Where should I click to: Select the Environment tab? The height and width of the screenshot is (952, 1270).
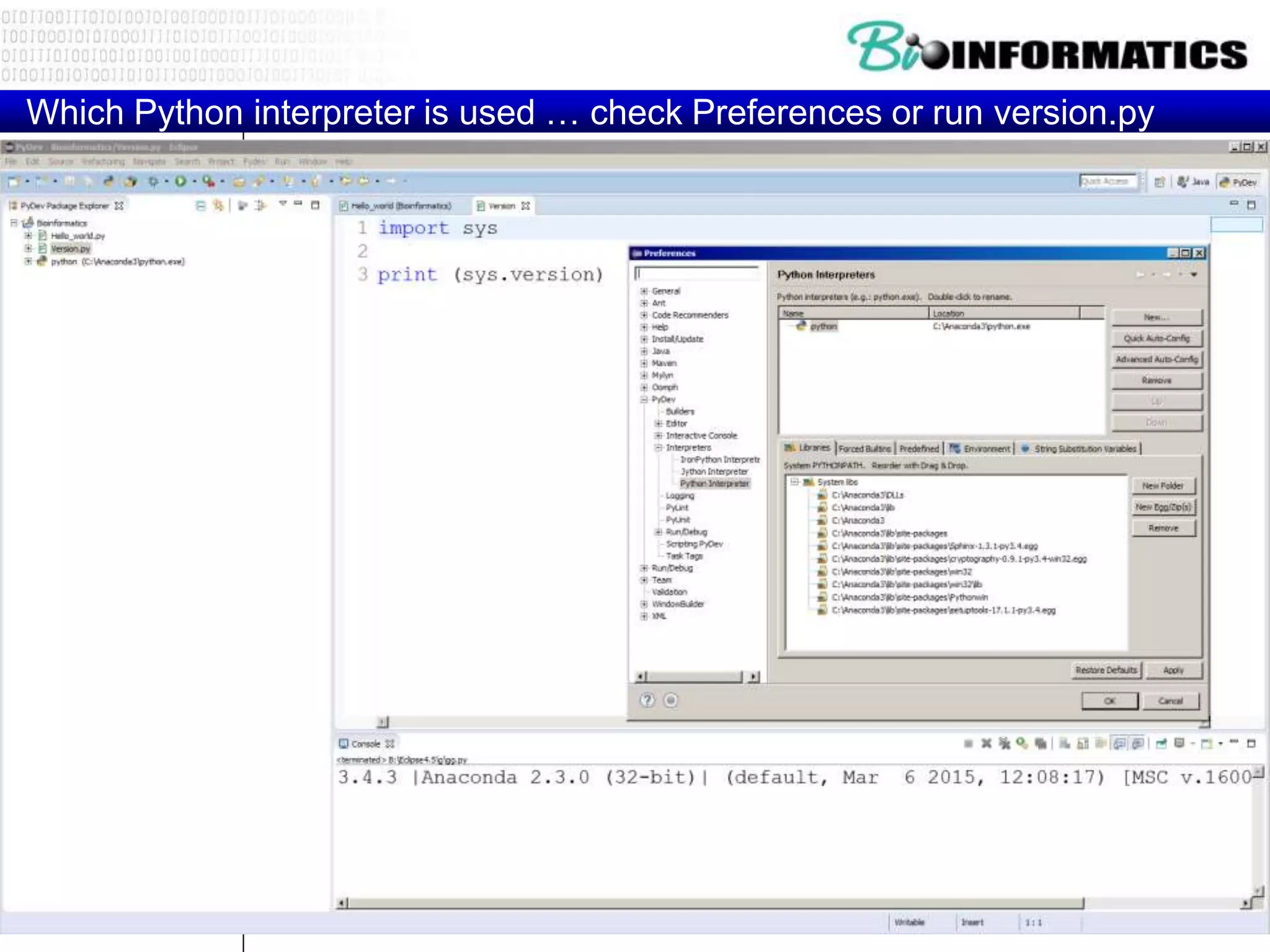click(980, 448)
